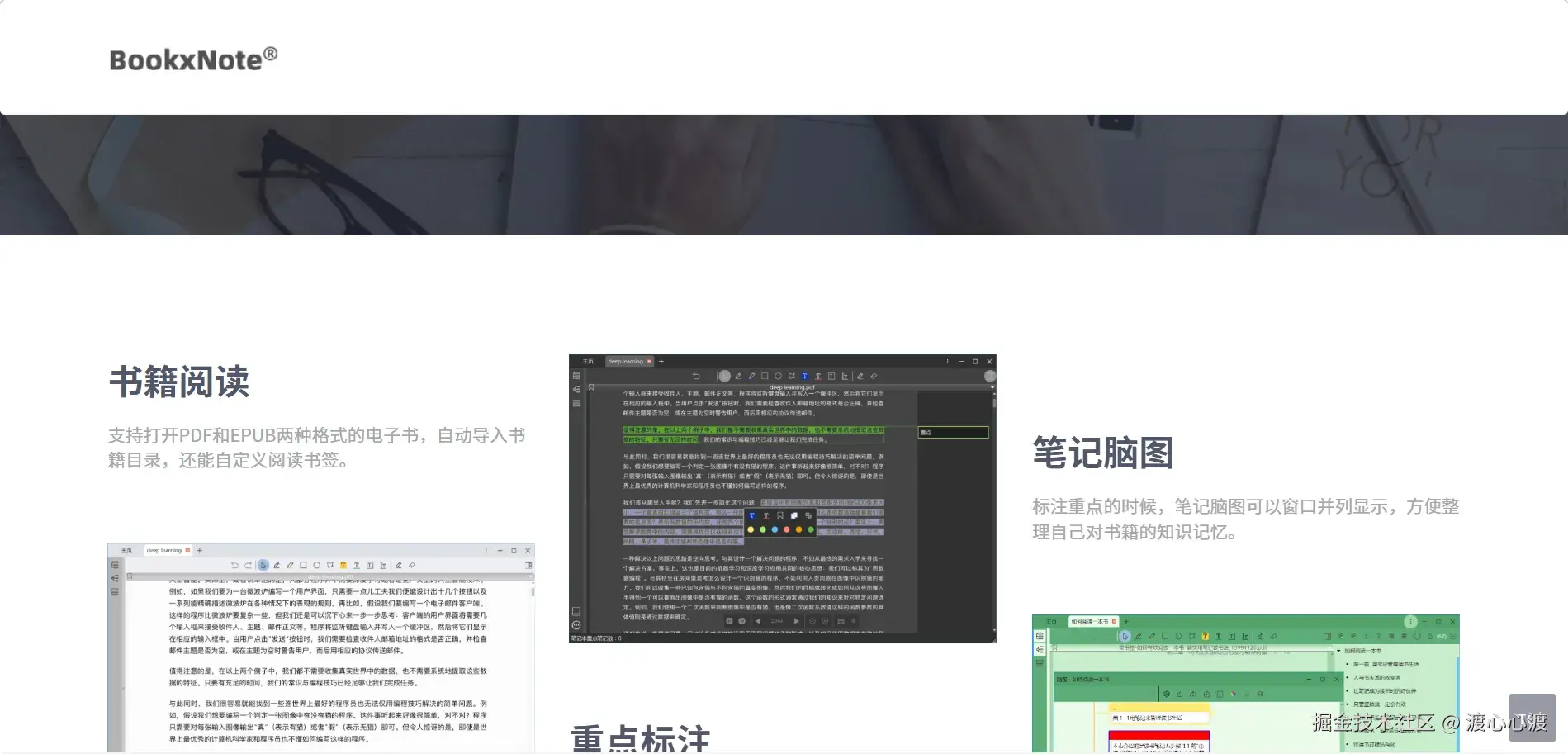This screenshot has width=1568, height=754.
Task: Select the rectangle tool in the dark-theme toolbar
Action: click(x=765, y=377)
